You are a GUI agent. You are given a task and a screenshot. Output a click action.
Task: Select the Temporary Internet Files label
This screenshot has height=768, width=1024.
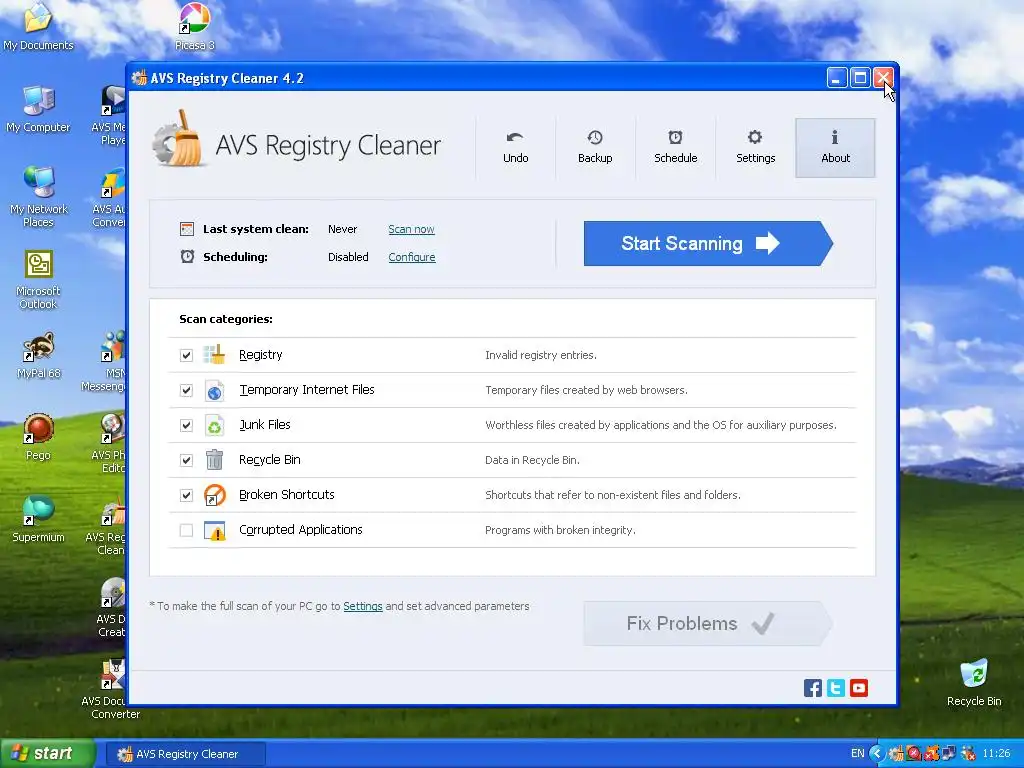pos(307,390)
